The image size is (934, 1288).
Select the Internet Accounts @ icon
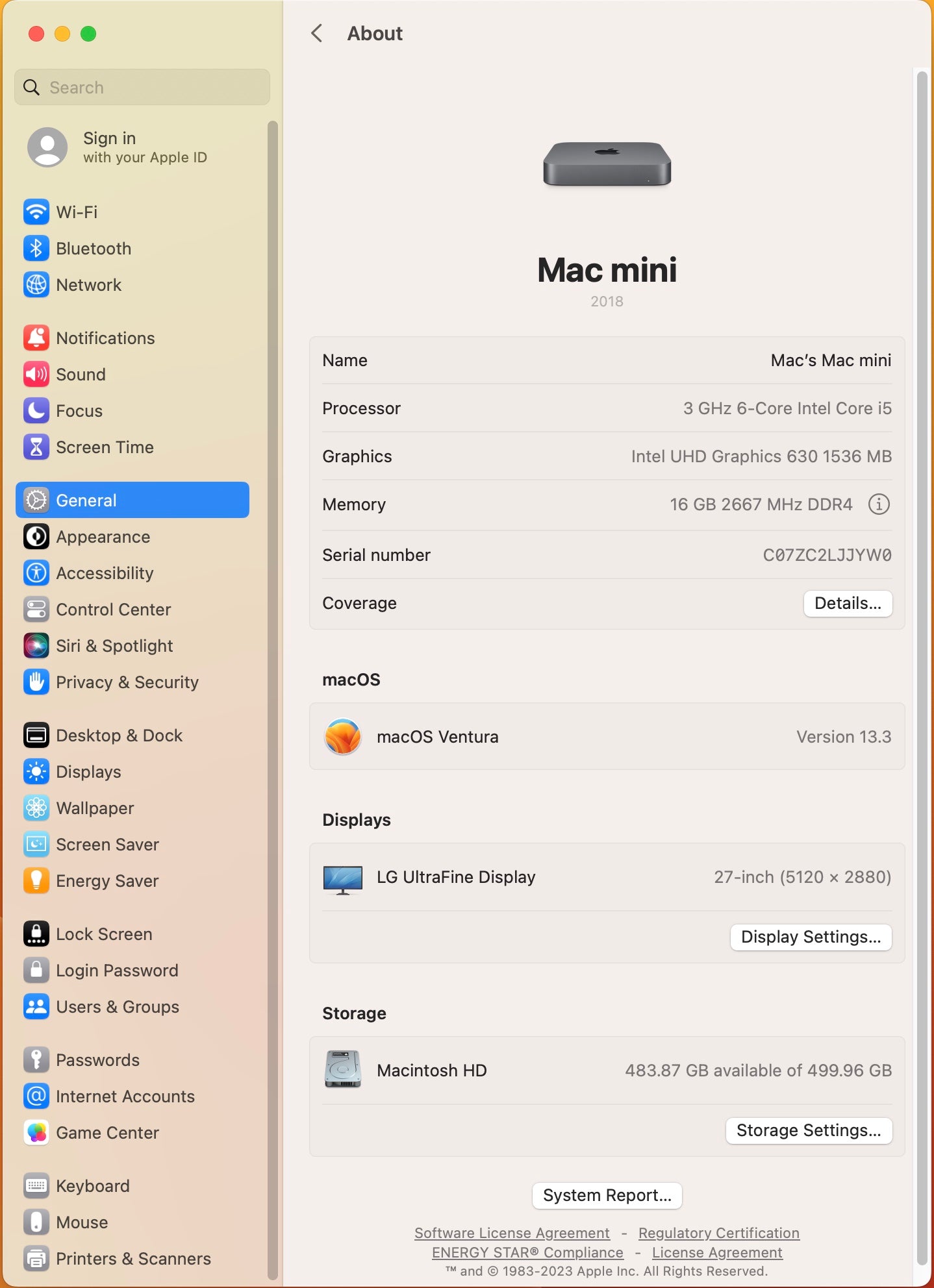[x=36, y=1096]
